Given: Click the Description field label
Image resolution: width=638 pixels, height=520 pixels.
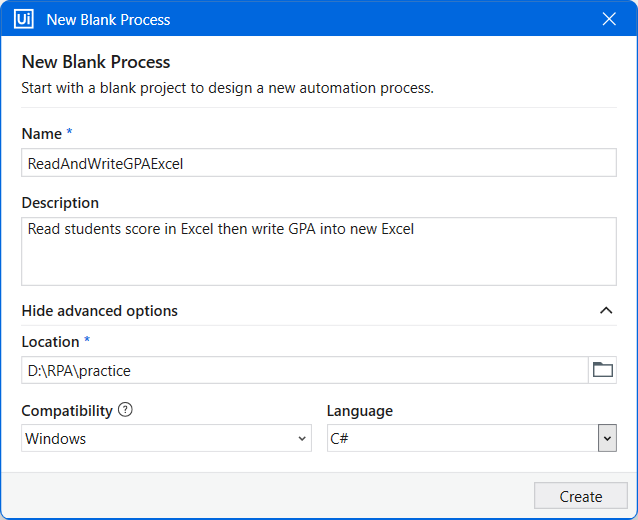Looking at the screenshot, I should tap(60, 203).
